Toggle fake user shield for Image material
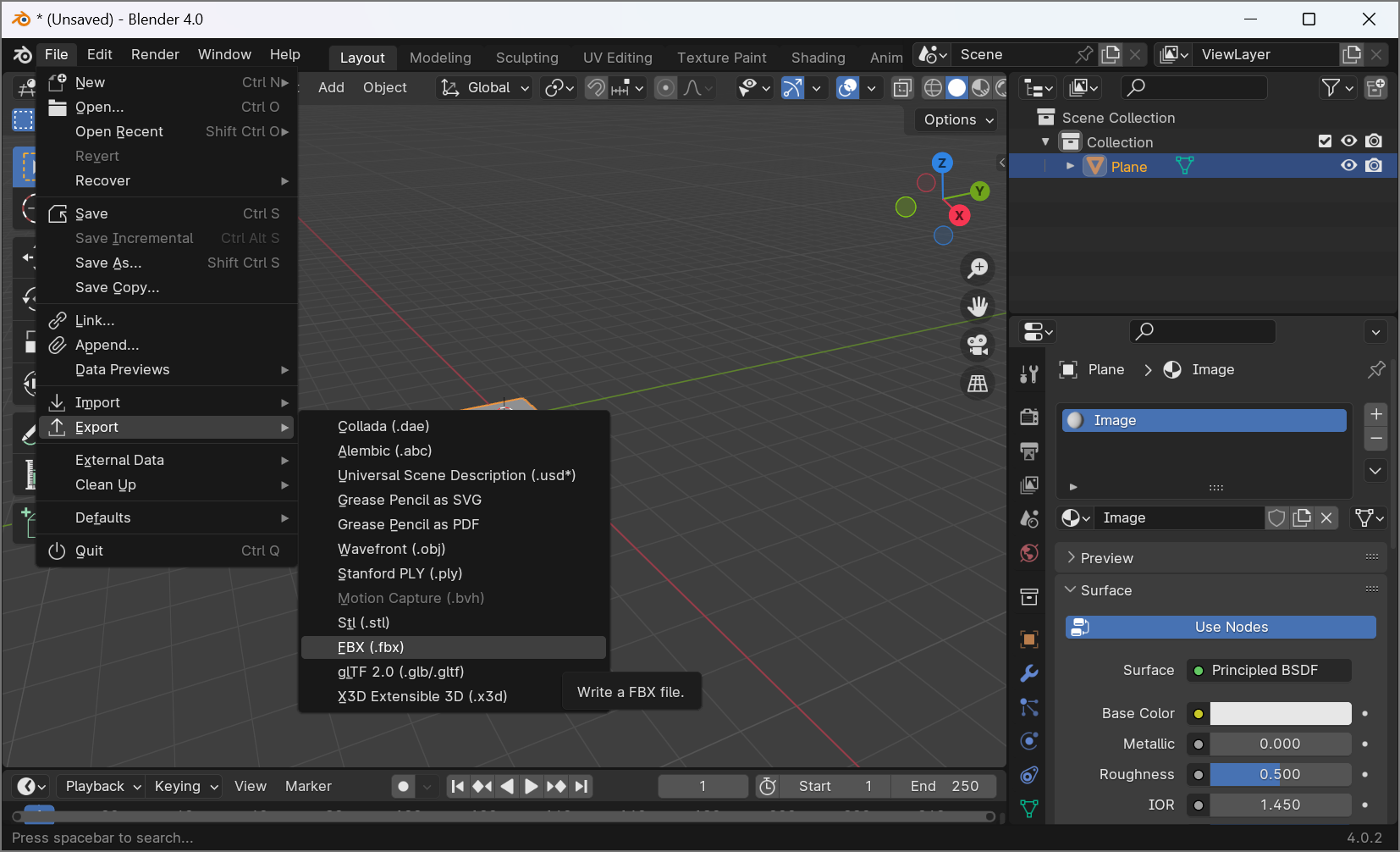The image size is (1400, 852). (1276, 517)
